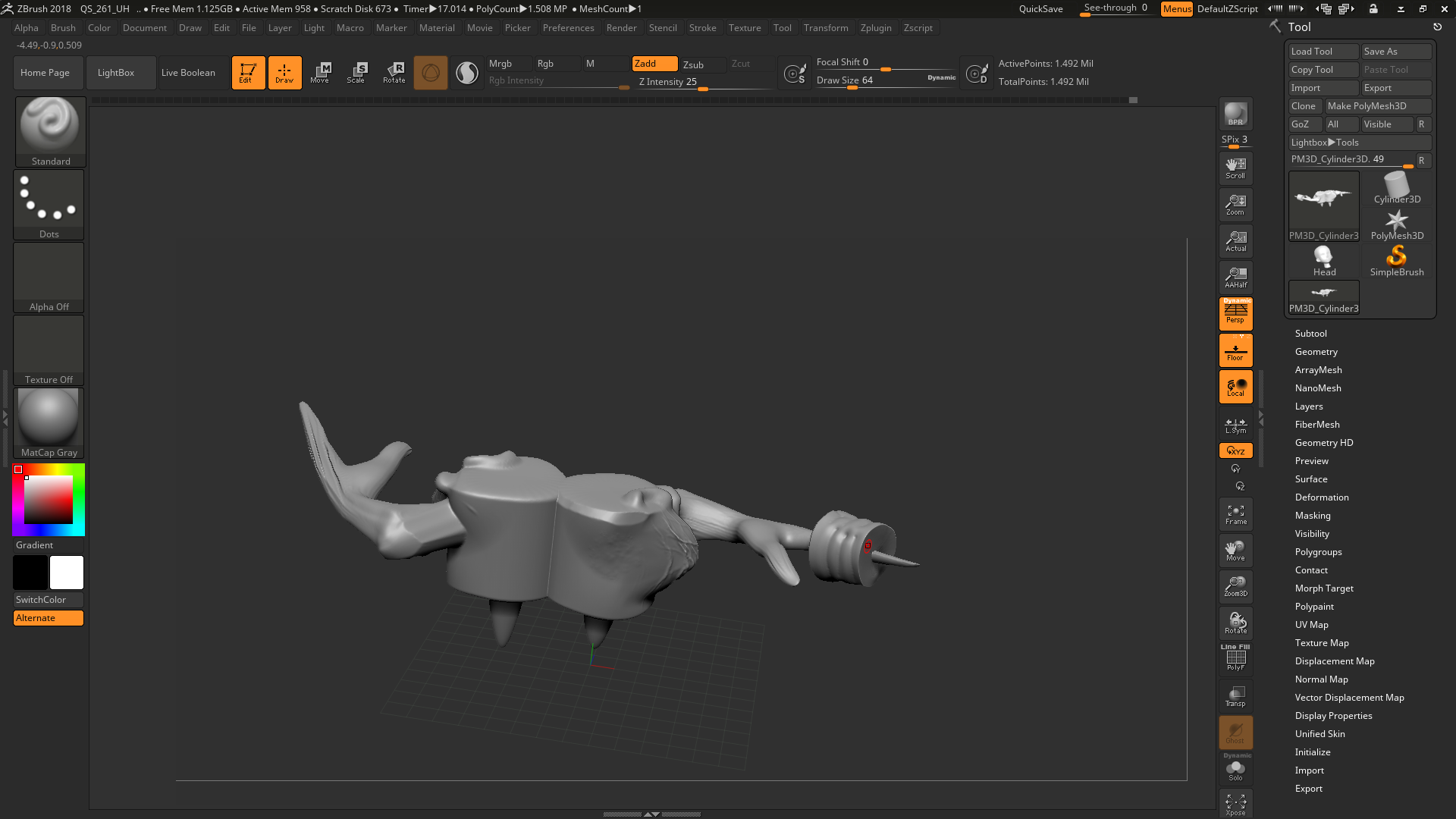The image size is (1456, 819).
Task: Click the Frame mesh icon
Action: pos(1235,514)
